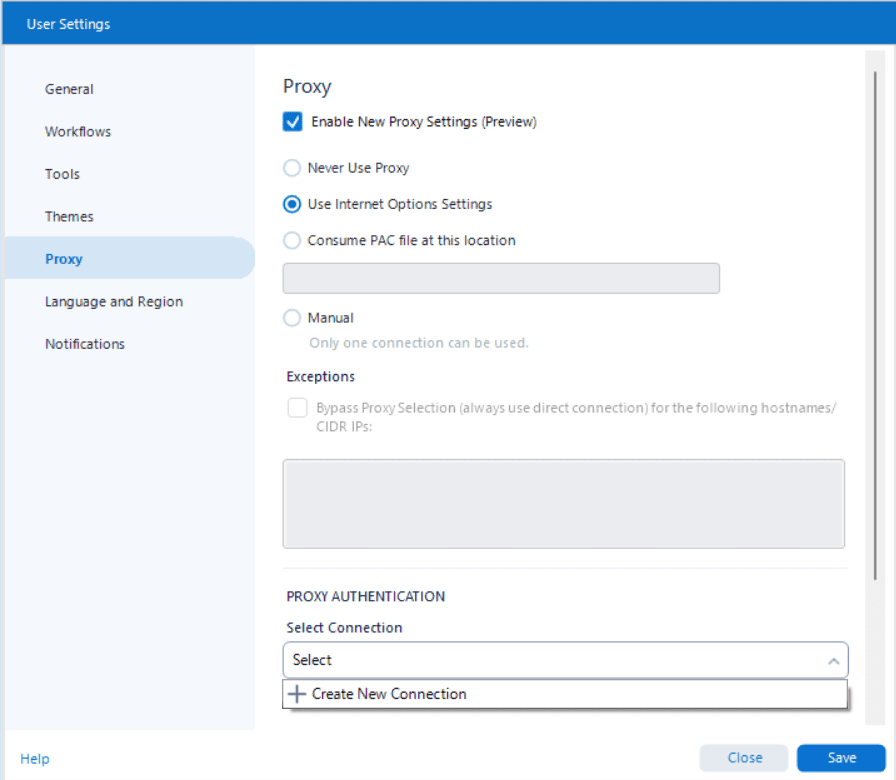
Task: Choose Create New Connection from the list
Action: (x=389, y=694)
